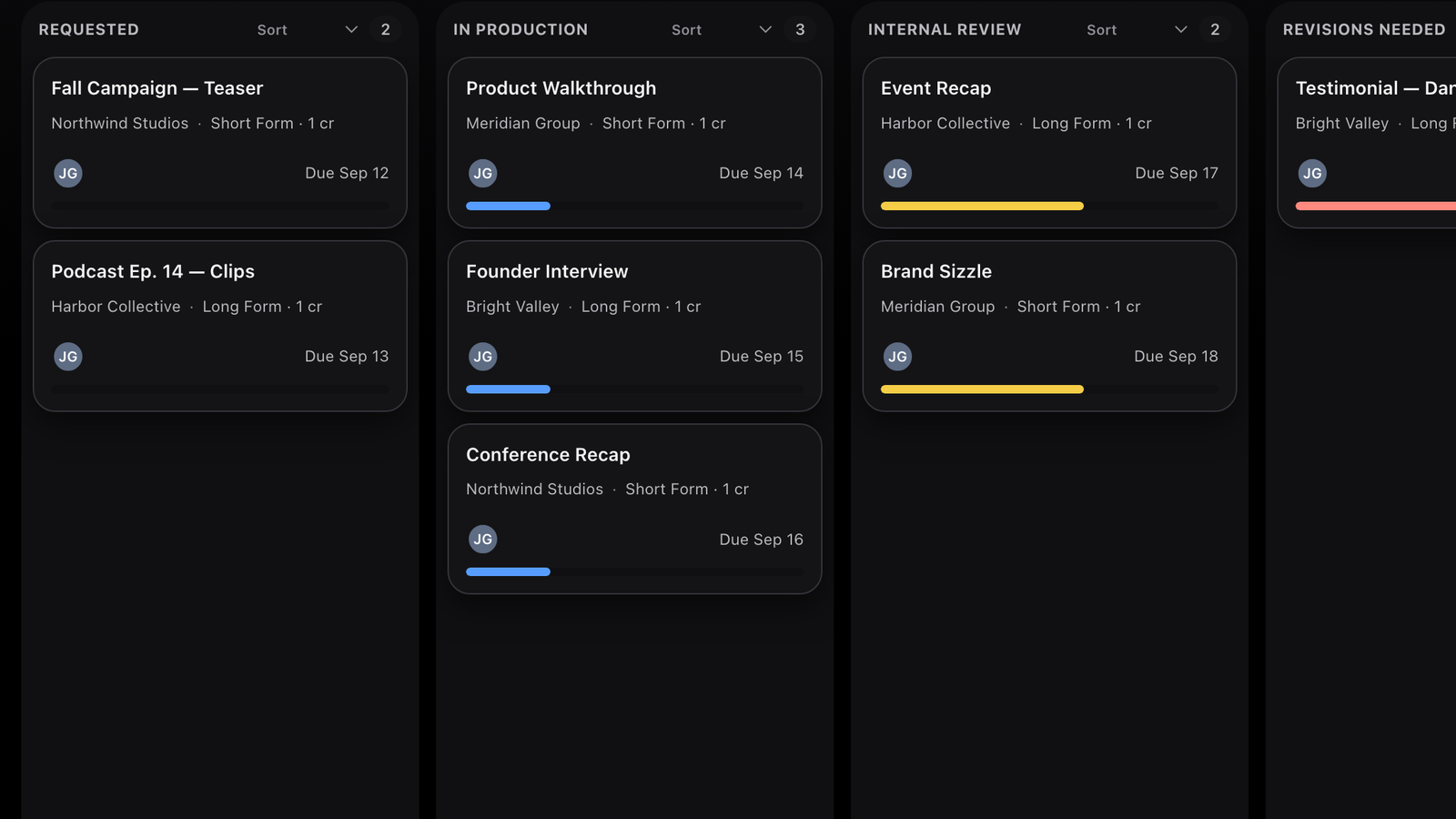
Task: Click JG avatar on Brand Sizzle card
Action: pos(898,357)
